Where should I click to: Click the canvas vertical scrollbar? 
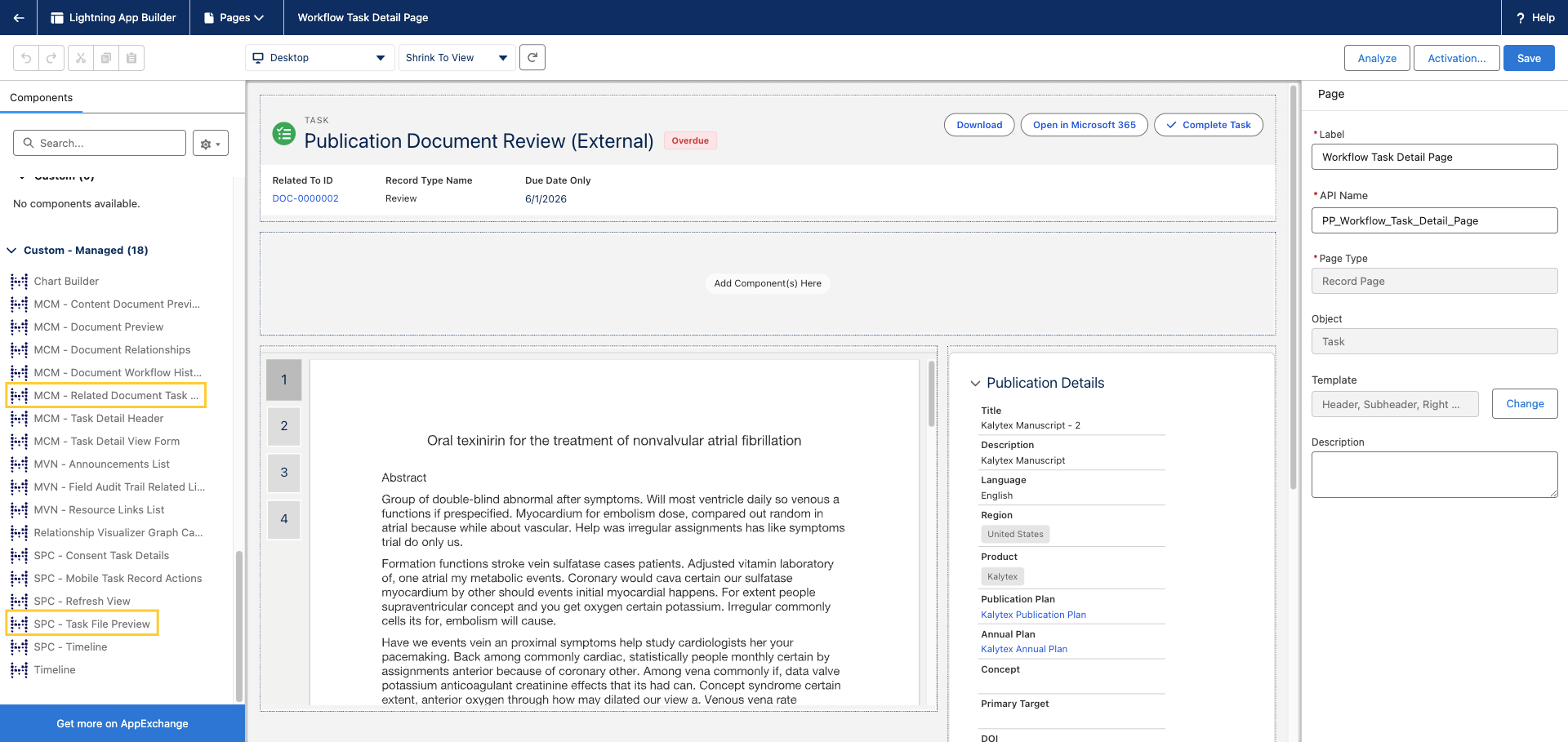click(1294, 287)
